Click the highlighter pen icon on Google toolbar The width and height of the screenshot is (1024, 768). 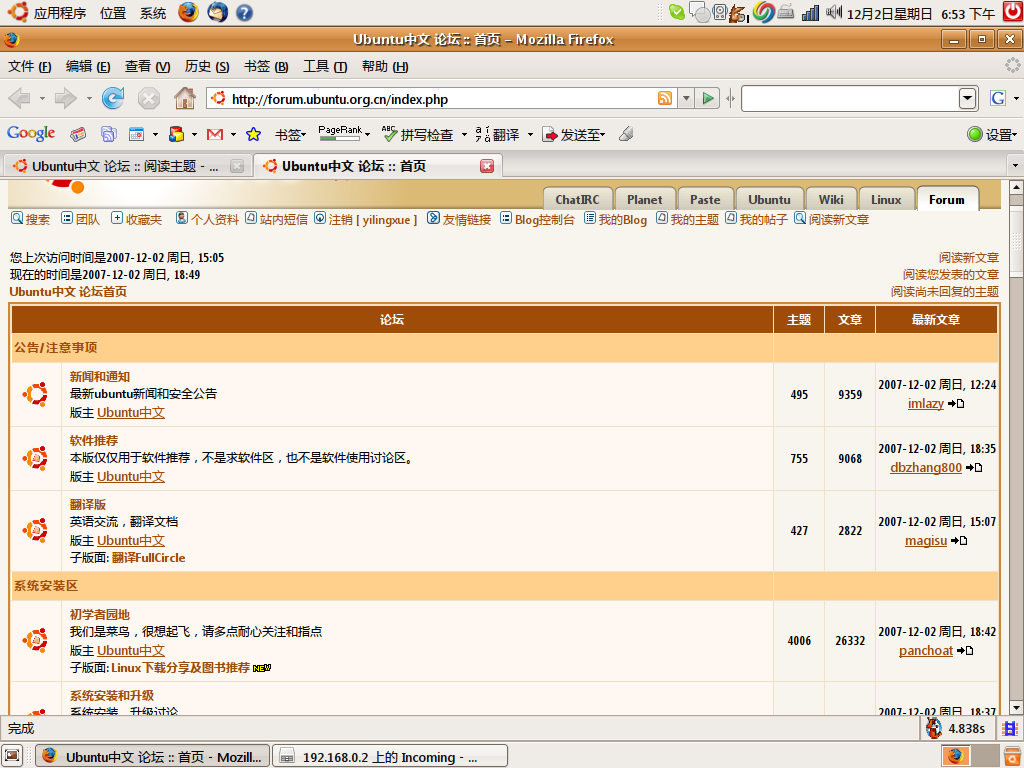[626, 135]
